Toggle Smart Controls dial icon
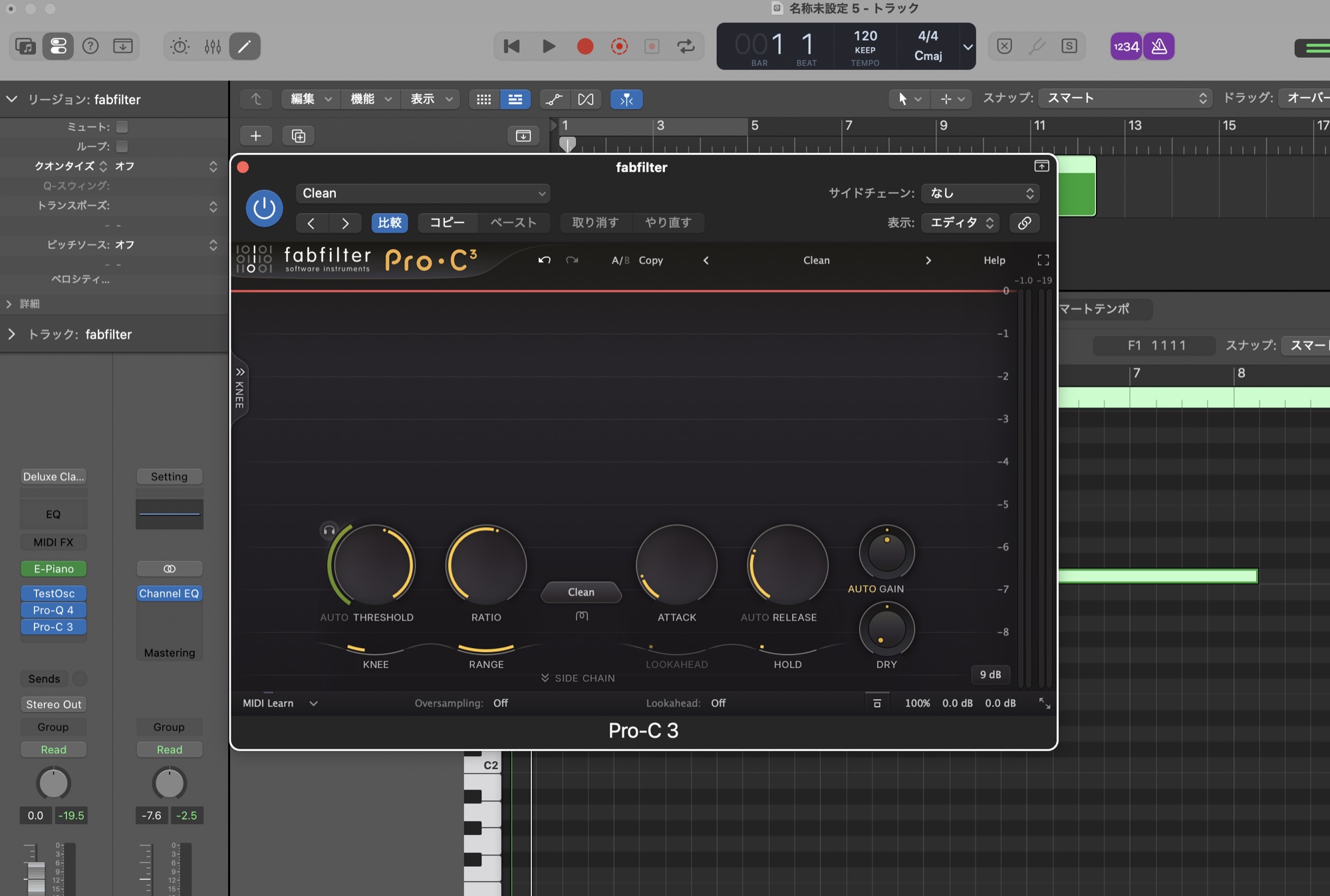This screenshot has width=1330, height=896. pos(180,47)
